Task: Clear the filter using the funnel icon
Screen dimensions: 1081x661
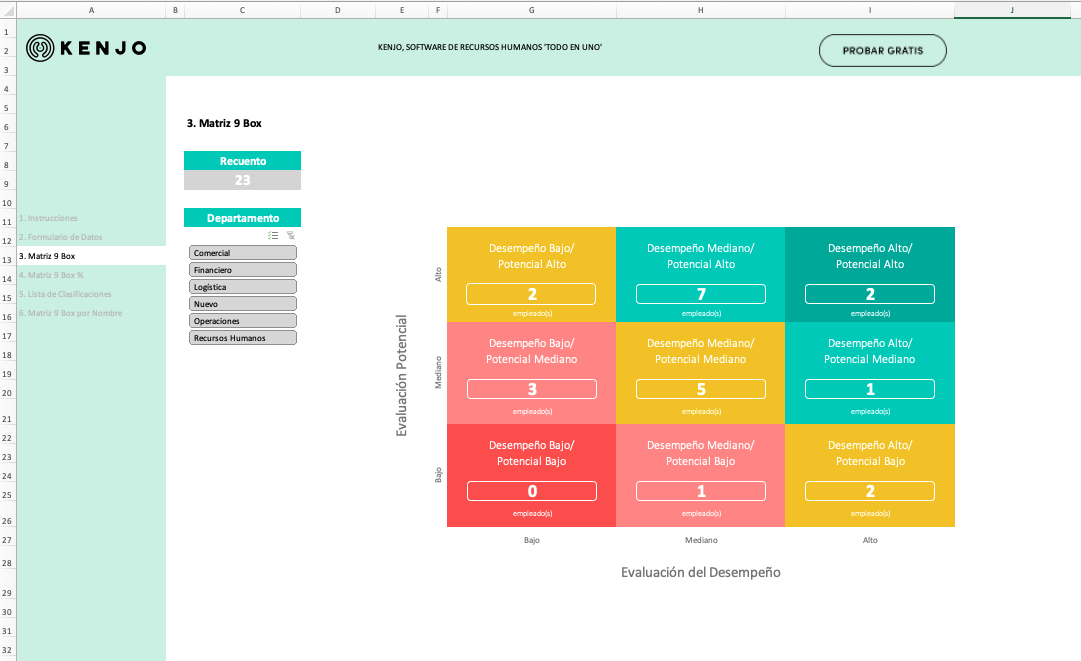Action: (x=290, y=235)
